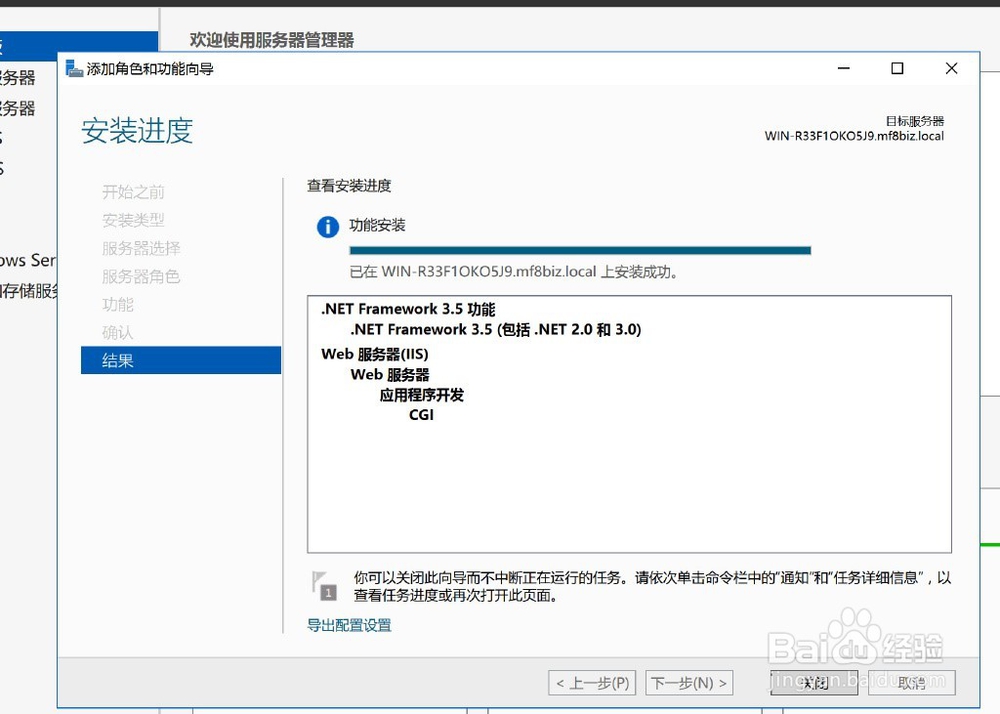
Task: Click the 上一步(P) button
Action: pyautogui.click(x=591, y=682)
